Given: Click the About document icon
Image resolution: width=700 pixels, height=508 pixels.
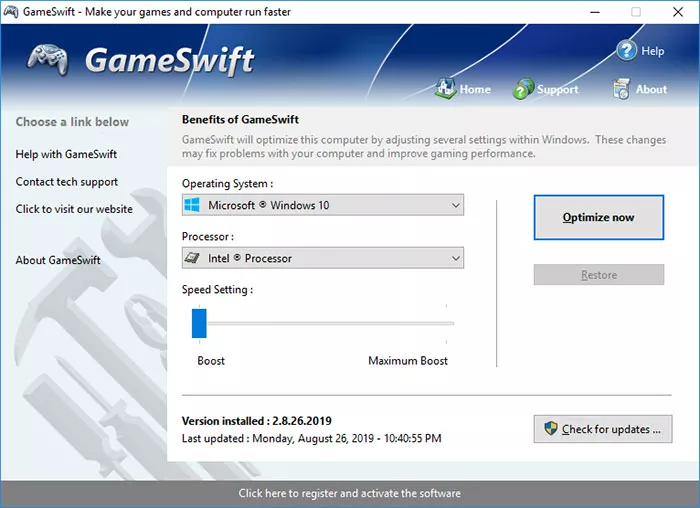Looking at the screenshot, I should click(x=621, y=89).
